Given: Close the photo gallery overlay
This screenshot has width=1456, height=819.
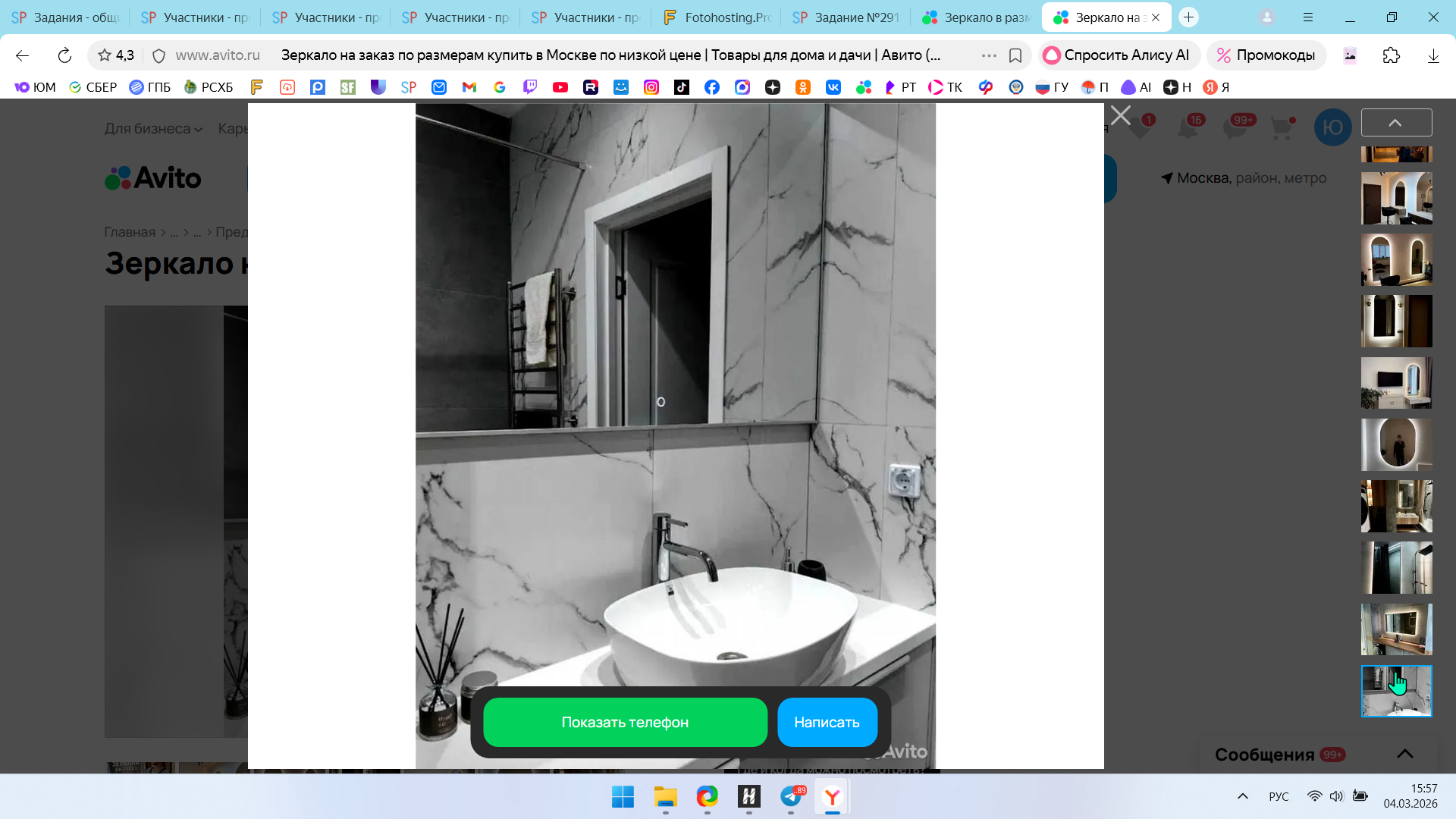Looking at the screenshot, I should click(1120, 115).
